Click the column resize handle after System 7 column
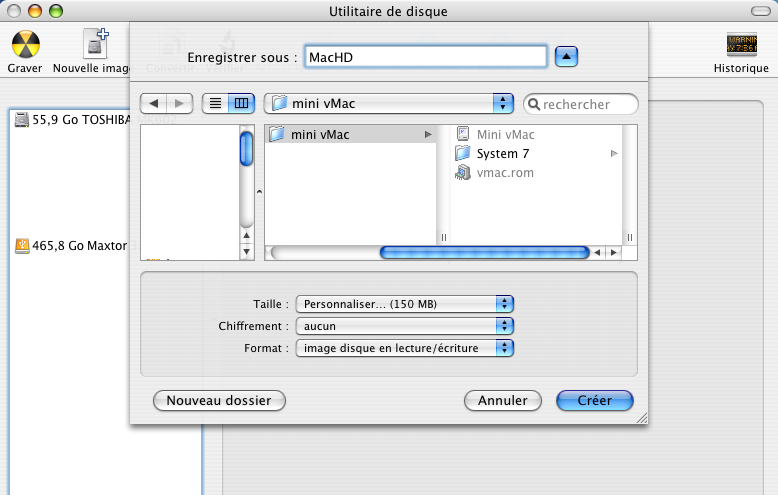This screenshot has width=778, height=495. tap(630, 238)
